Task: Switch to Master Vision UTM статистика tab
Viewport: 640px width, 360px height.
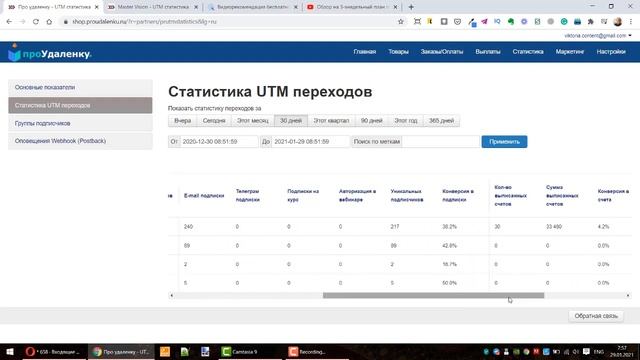Action: click(x=153, y=7)
